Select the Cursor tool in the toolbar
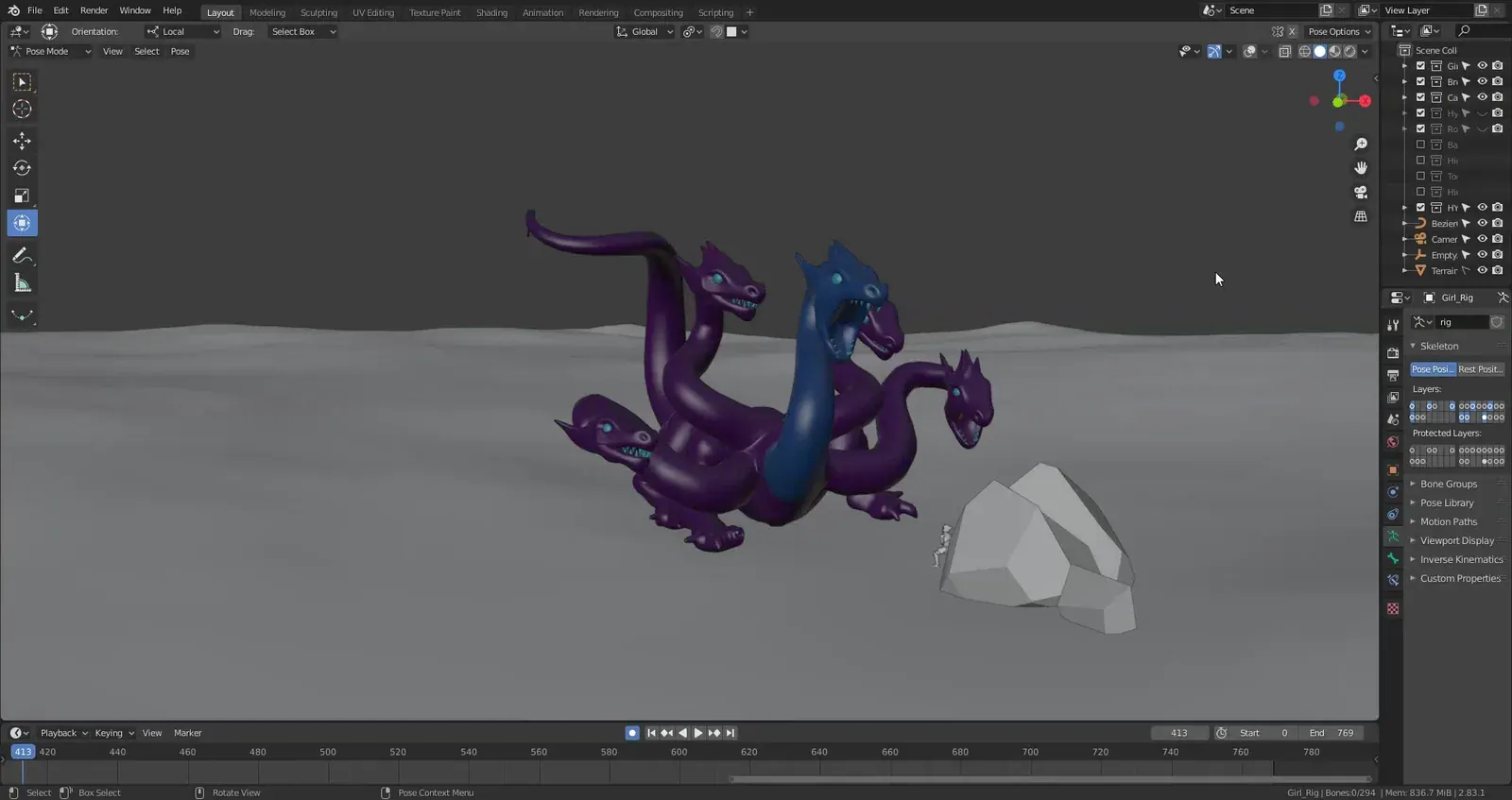 [22, 110]
